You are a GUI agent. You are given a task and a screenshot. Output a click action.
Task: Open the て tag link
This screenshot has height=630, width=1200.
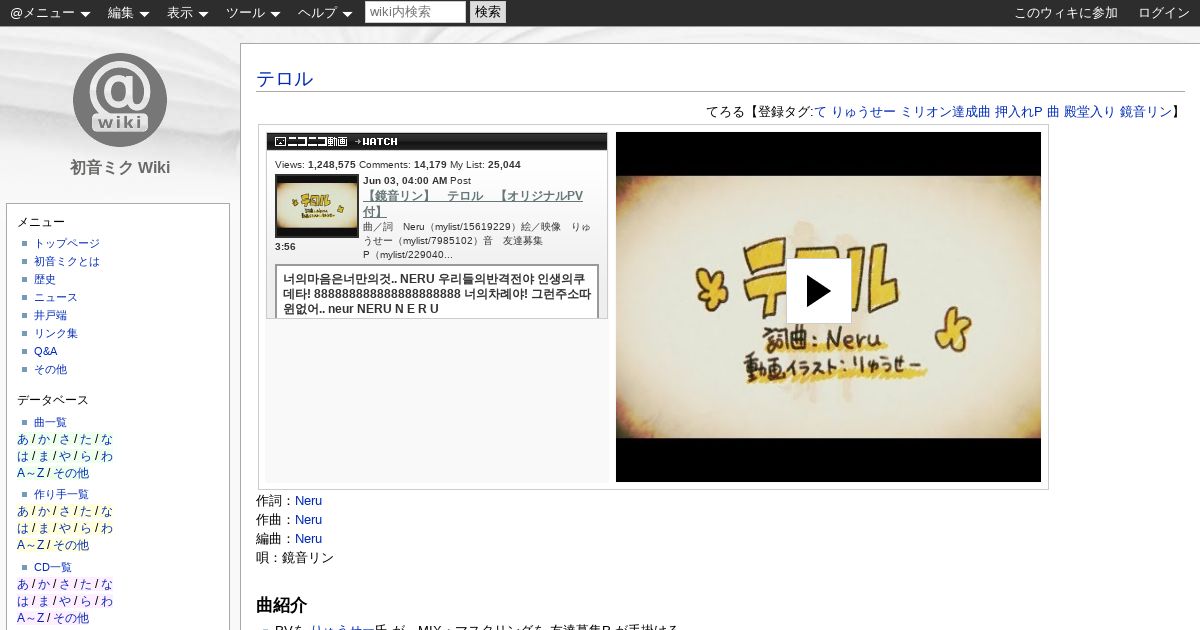tap(820, 112)
